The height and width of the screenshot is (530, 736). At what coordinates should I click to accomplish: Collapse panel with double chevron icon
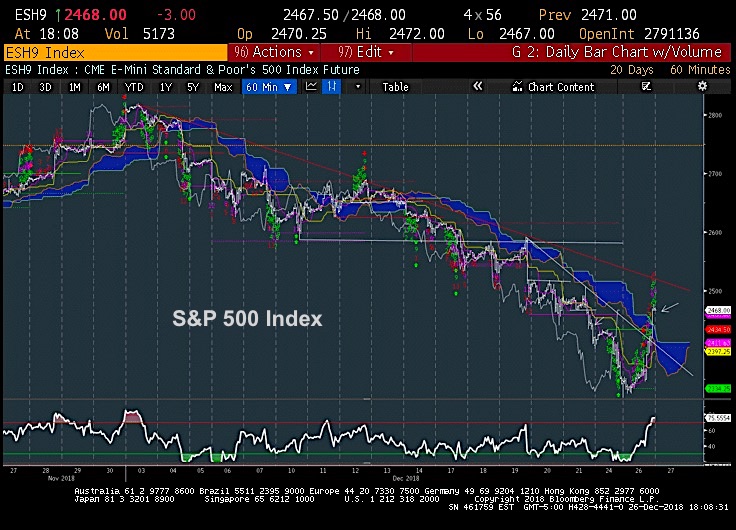(x=477, y=86)
